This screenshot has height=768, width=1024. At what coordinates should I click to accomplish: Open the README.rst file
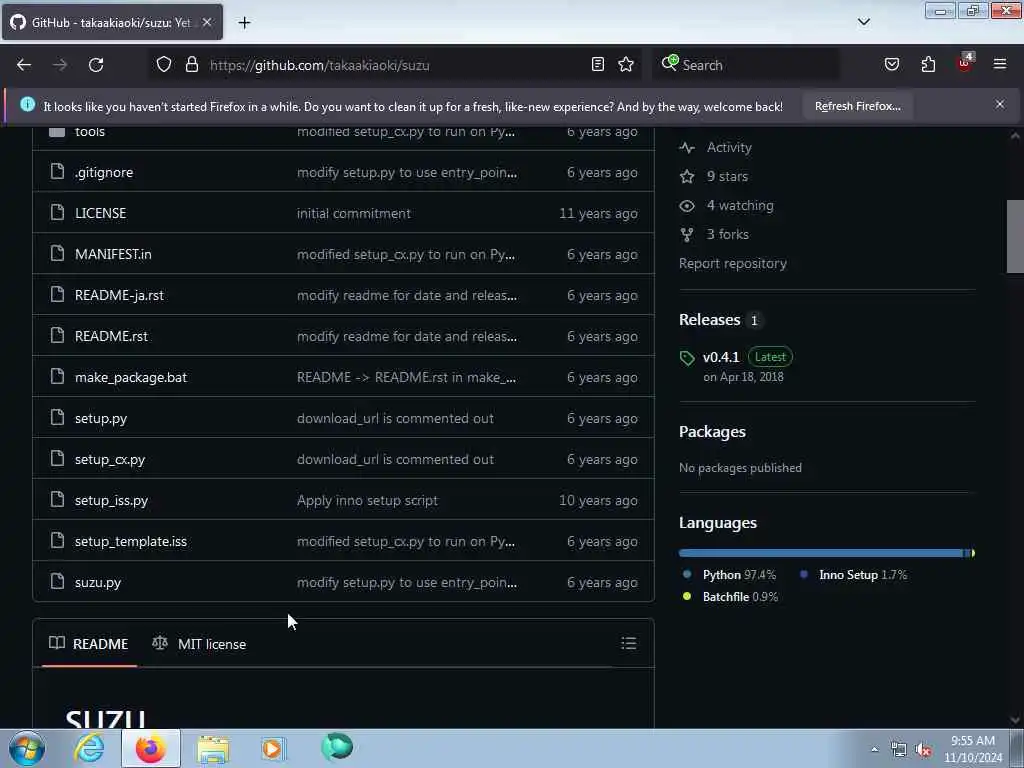(x=111, y=336)
